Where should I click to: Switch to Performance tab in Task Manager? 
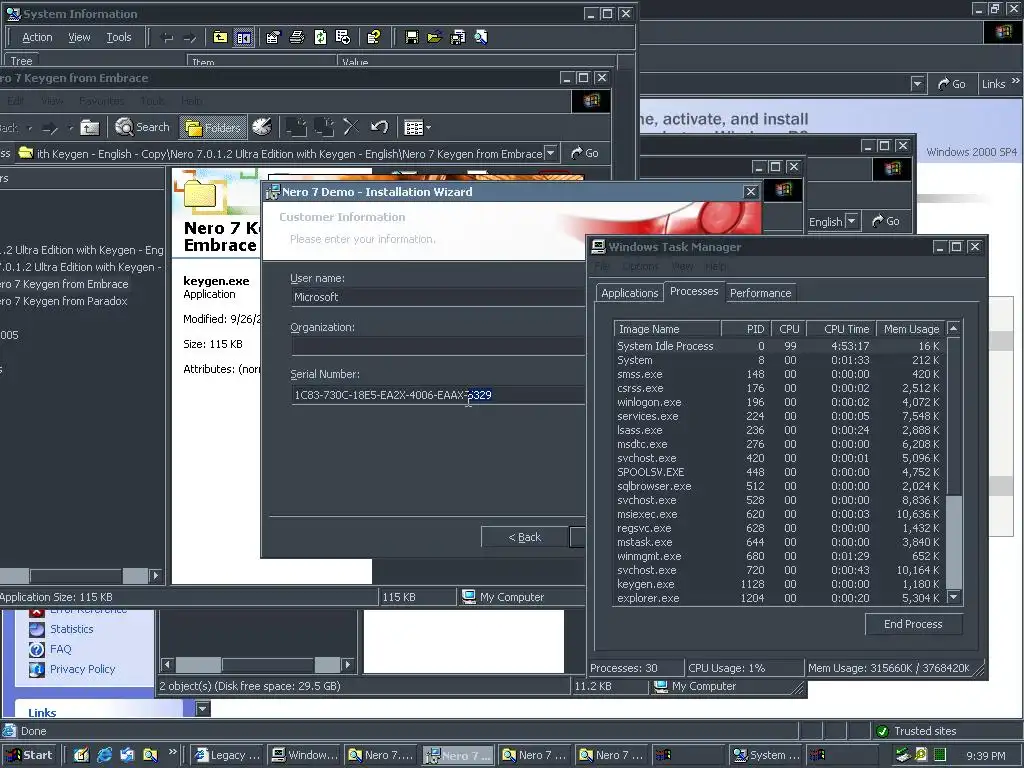760,293
